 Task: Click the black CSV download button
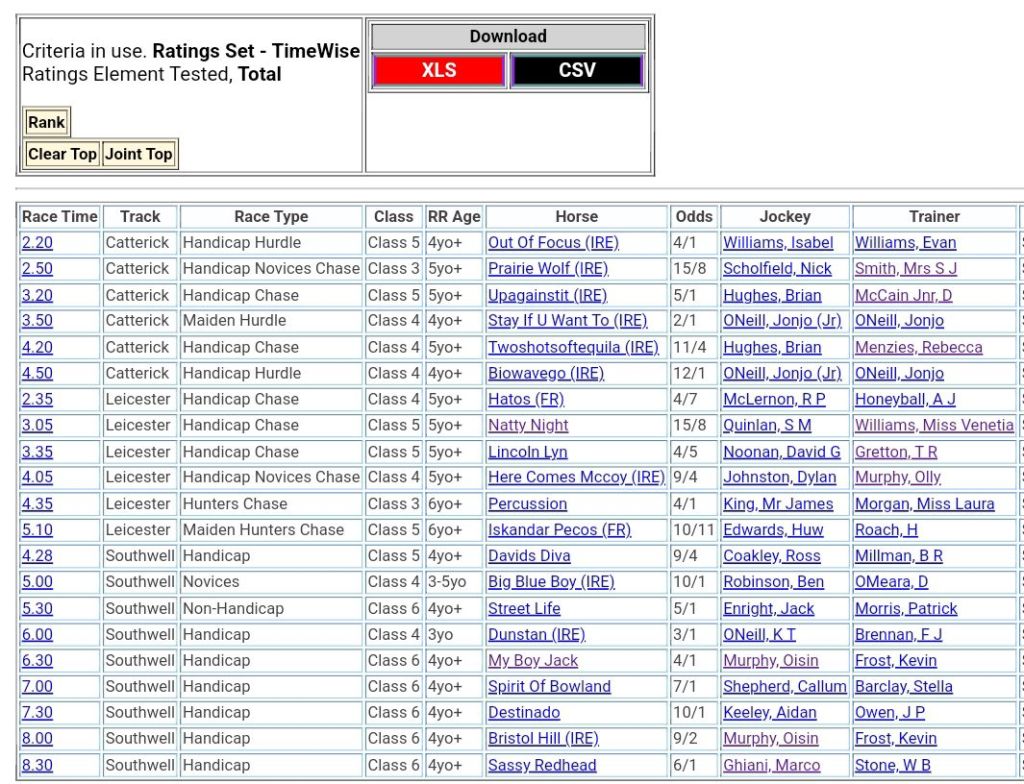576,71
